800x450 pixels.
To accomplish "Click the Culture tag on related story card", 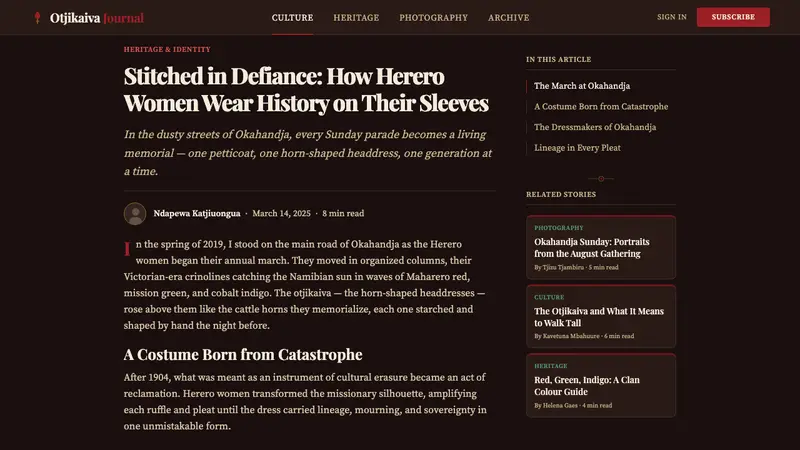I will point(549,297).
